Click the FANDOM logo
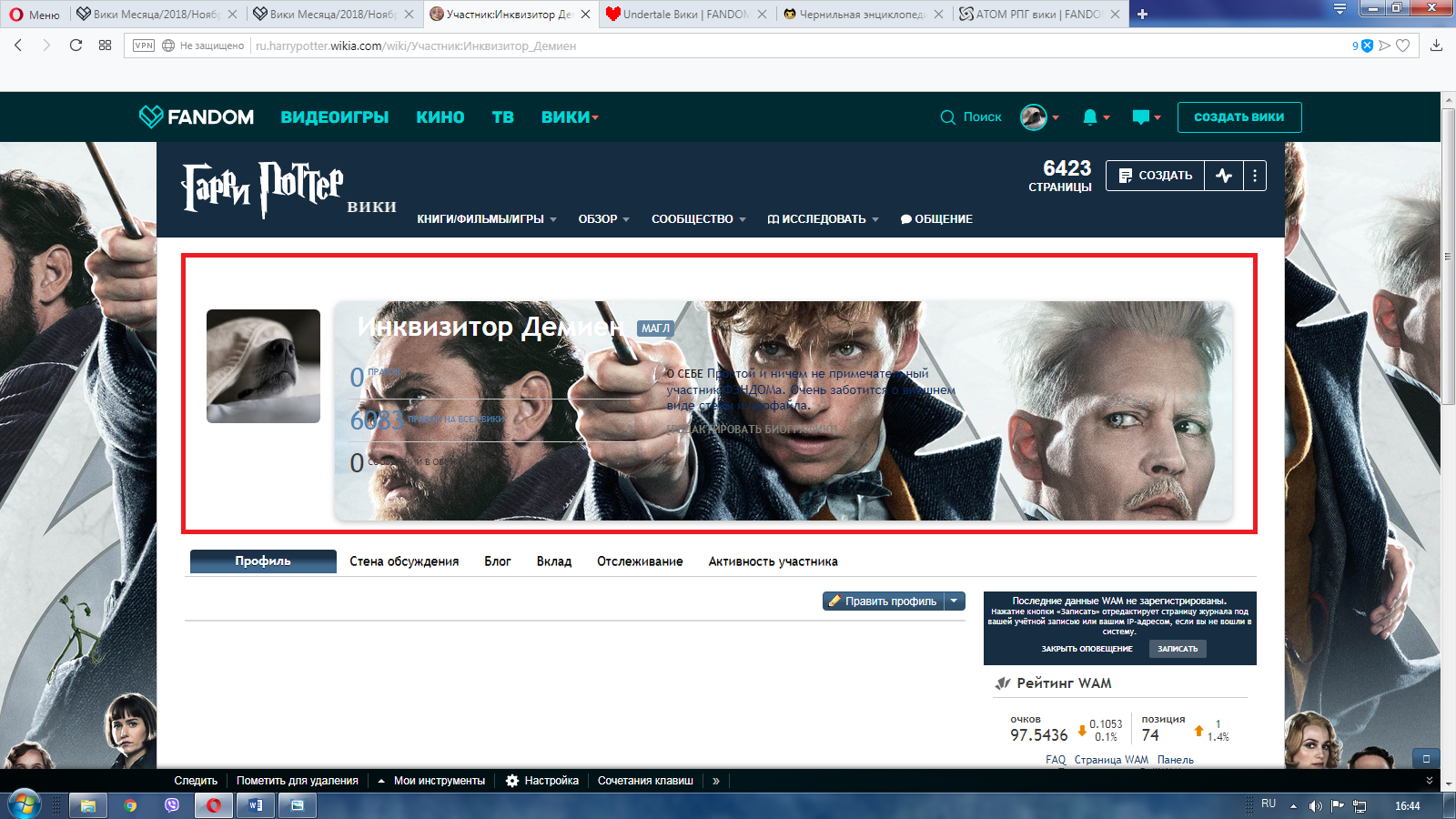Viewport: 1456px width, 819px height. (x=197, y=116)
